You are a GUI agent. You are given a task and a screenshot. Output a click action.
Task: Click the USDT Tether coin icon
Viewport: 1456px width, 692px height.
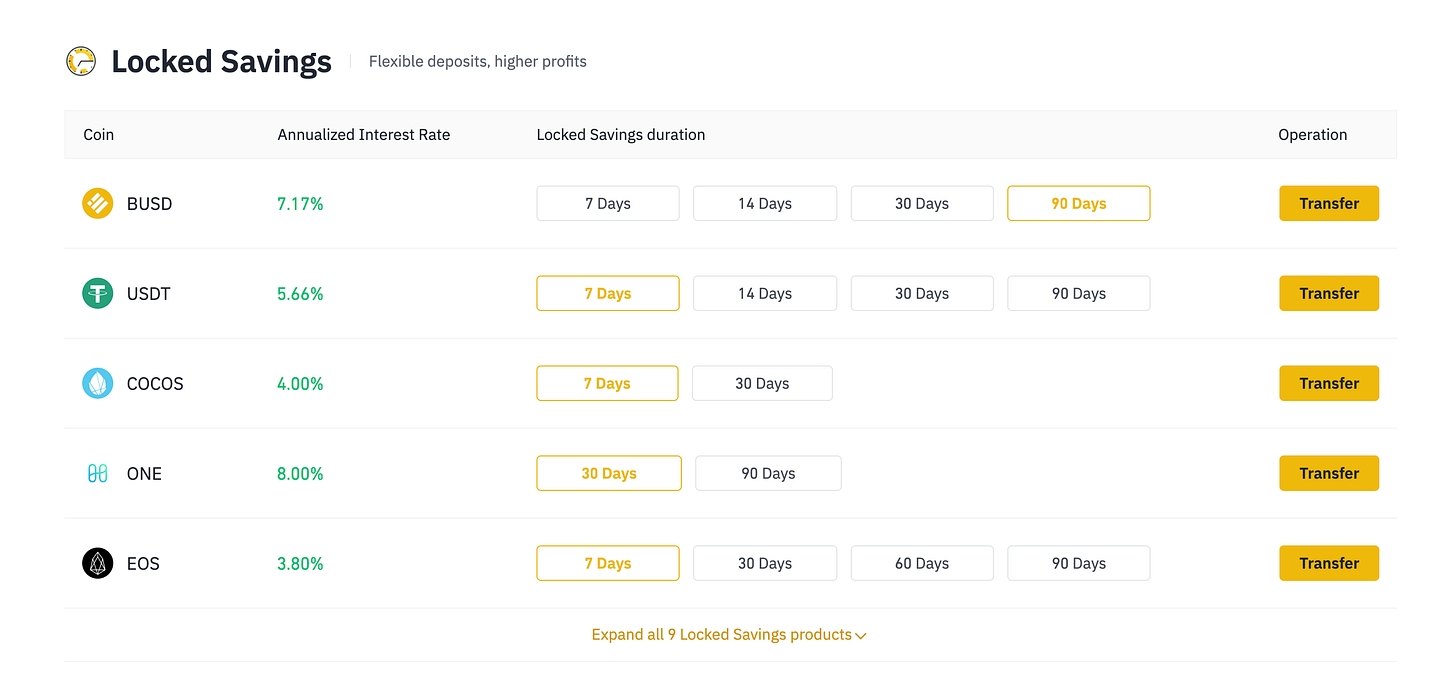tap(97, 294)
